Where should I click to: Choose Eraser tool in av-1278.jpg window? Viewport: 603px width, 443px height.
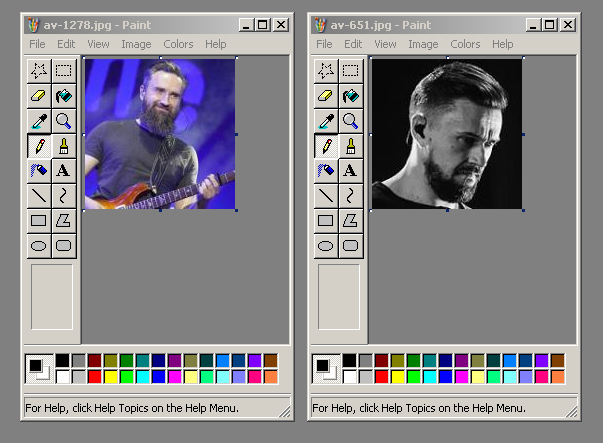coord(39,96)
